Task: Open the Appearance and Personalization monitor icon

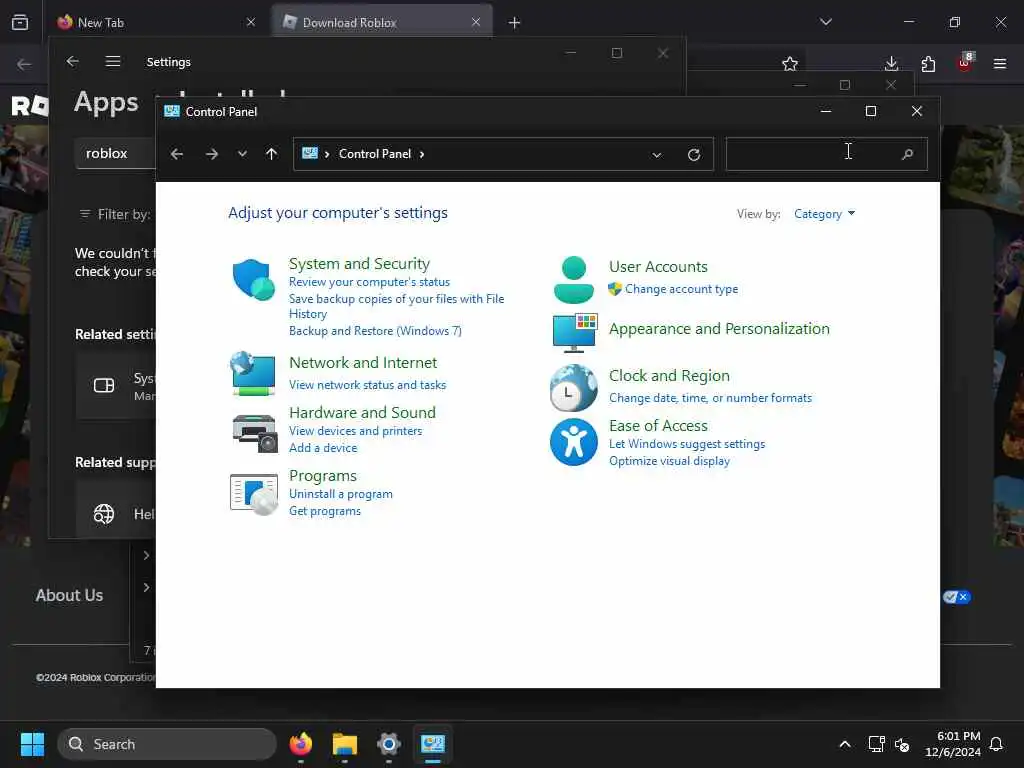Action: [574, 332]
